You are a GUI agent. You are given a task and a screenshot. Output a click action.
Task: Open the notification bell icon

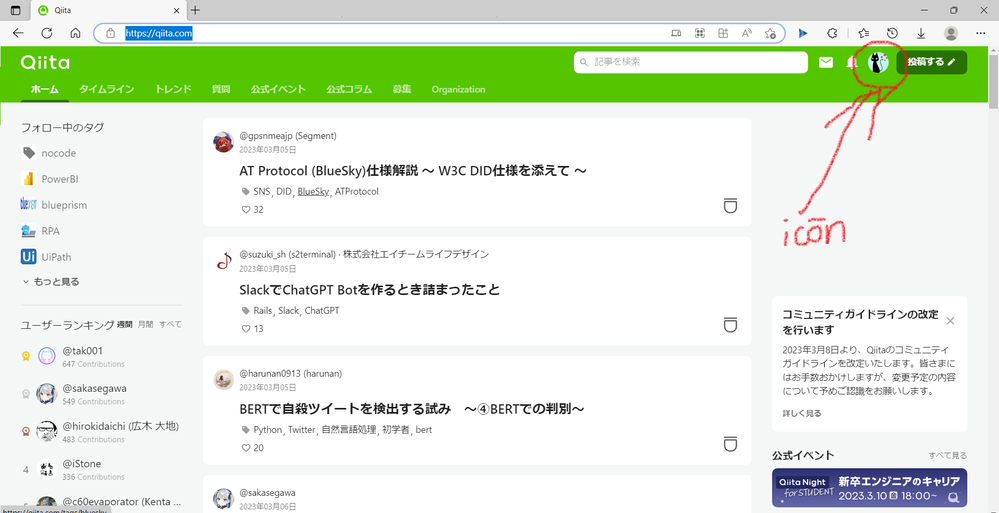point(851,62)
